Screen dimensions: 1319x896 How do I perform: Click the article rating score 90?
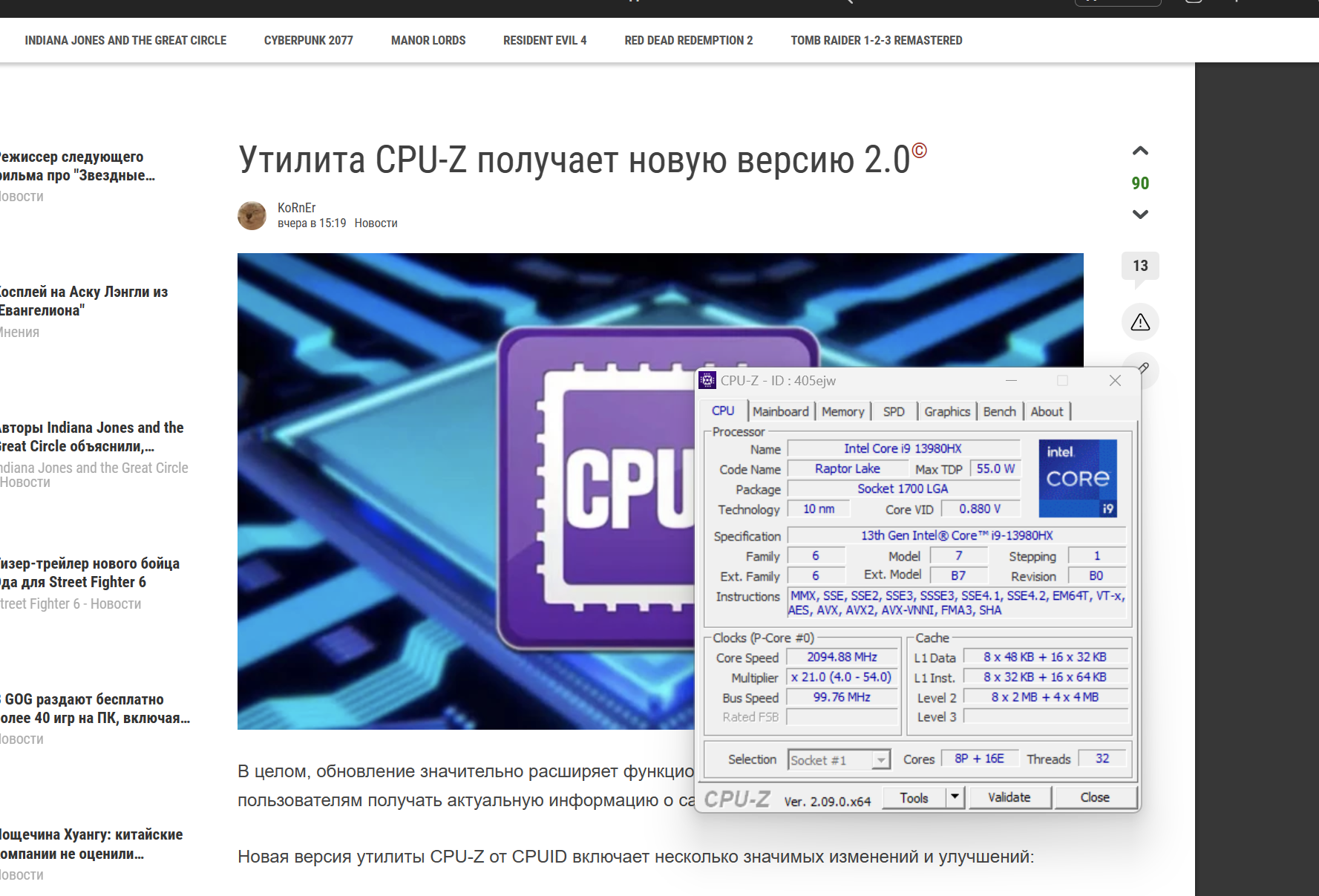pos(1140,183)
